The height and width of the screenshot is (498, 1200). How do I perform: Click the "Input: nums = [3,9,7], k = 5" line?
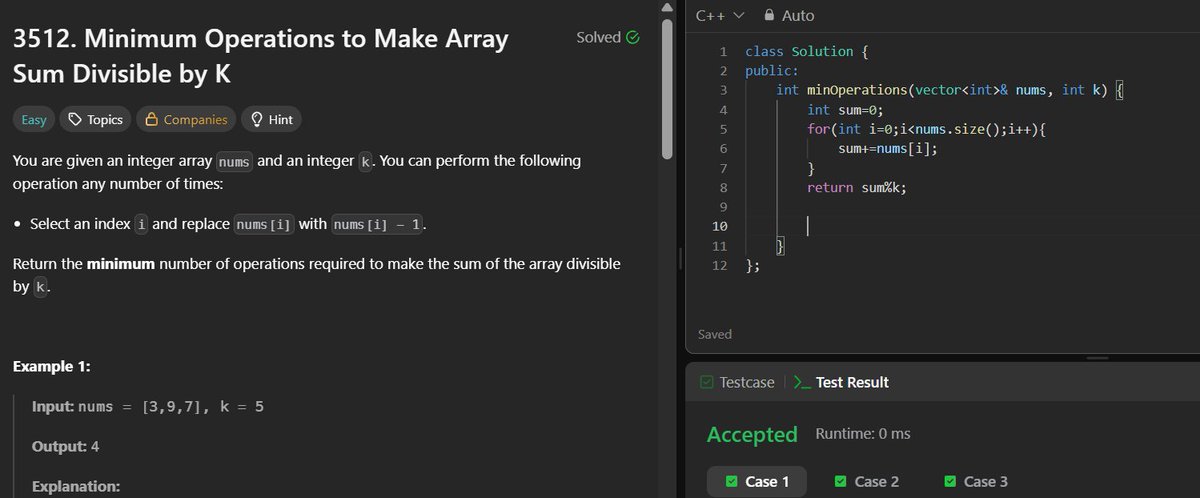click(148, 407)
